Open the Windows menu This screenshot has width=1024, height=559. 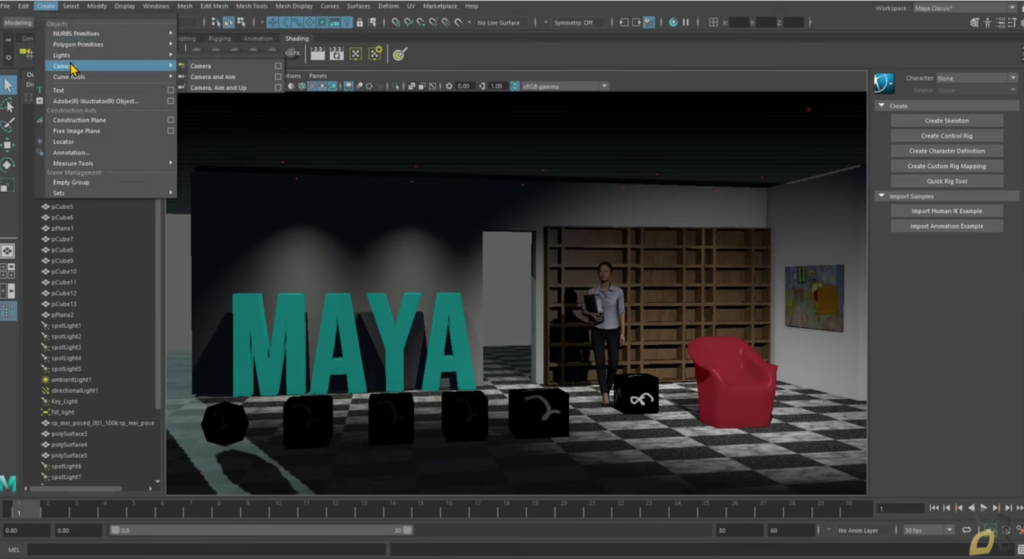(x=155, y=6)
